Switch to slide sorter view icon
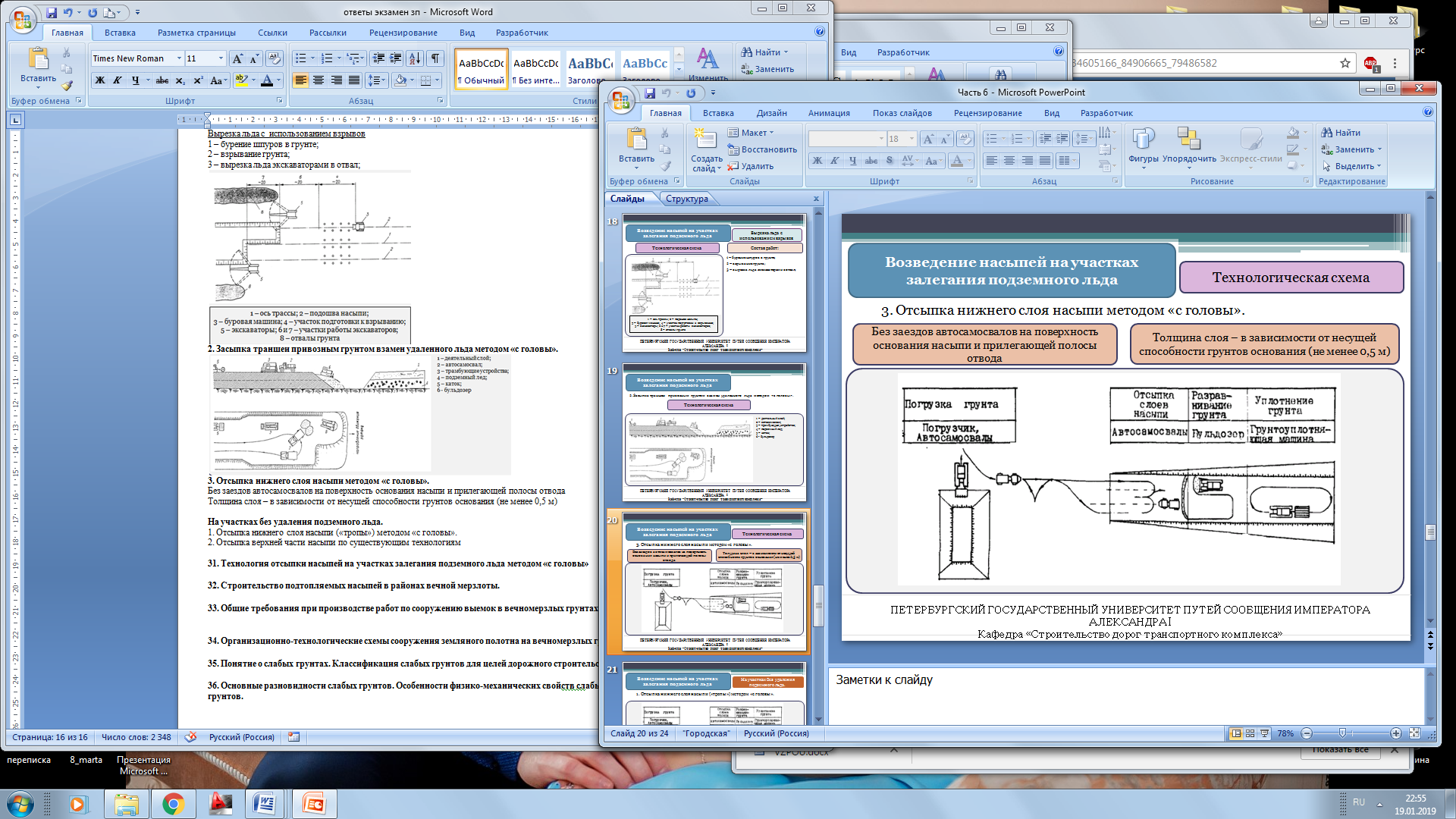The image size is (1456, 819). (x=1250, y=733)
